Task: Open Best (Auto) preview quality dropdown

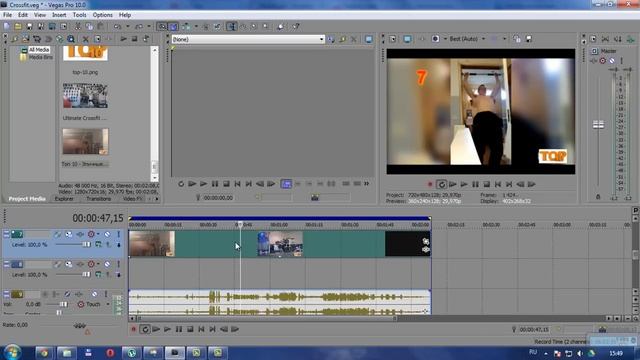Action: (x=484, y=39)
